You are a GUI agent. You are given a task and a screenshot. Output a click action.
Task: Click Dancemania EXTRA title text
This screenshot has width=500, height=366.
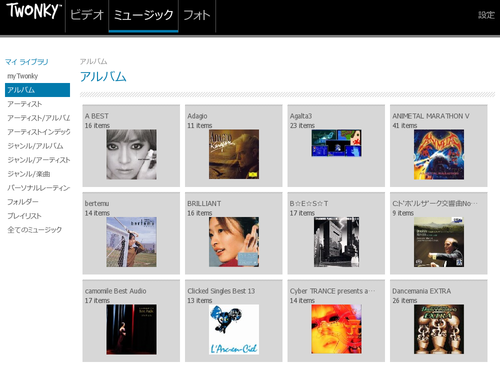tap(422, 291)
